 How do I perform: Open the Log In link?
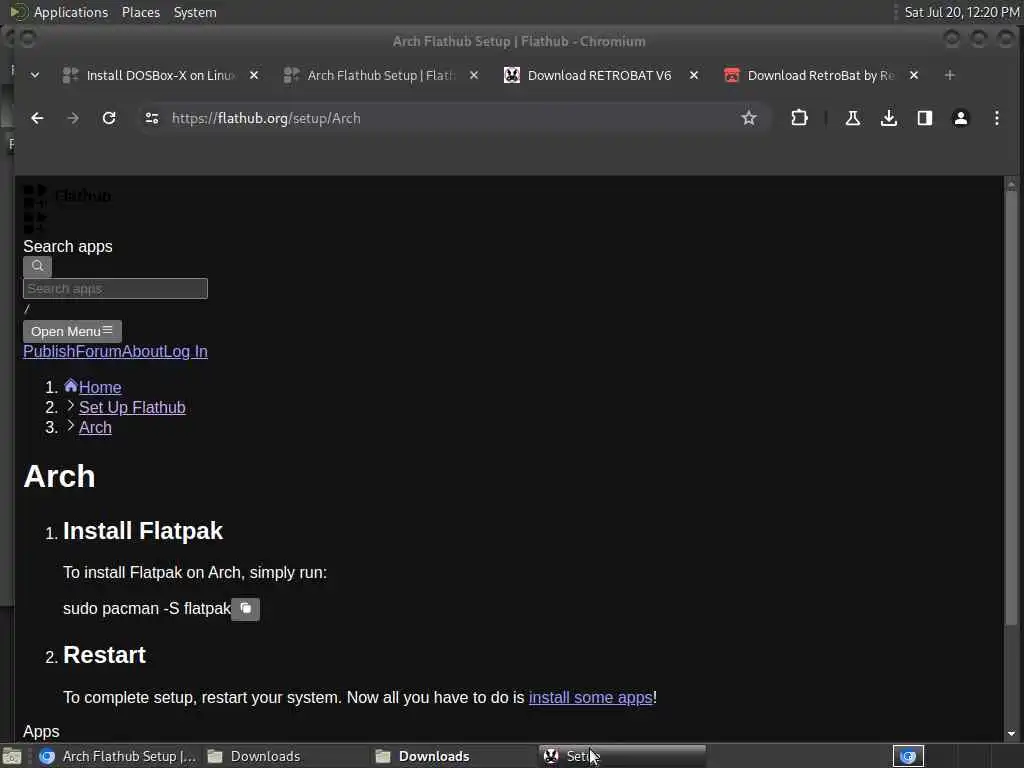click(185, 351)
